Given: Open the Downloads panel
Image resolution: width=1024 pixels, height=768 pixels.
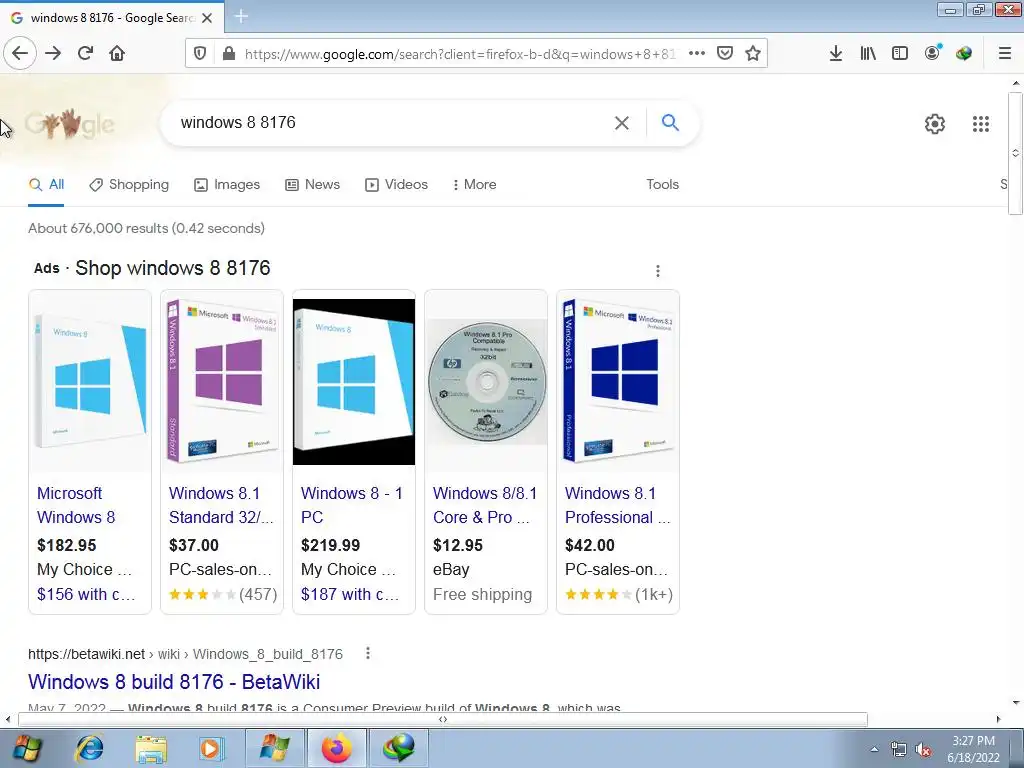Looking at the screenshot, I should click(835, 53).
